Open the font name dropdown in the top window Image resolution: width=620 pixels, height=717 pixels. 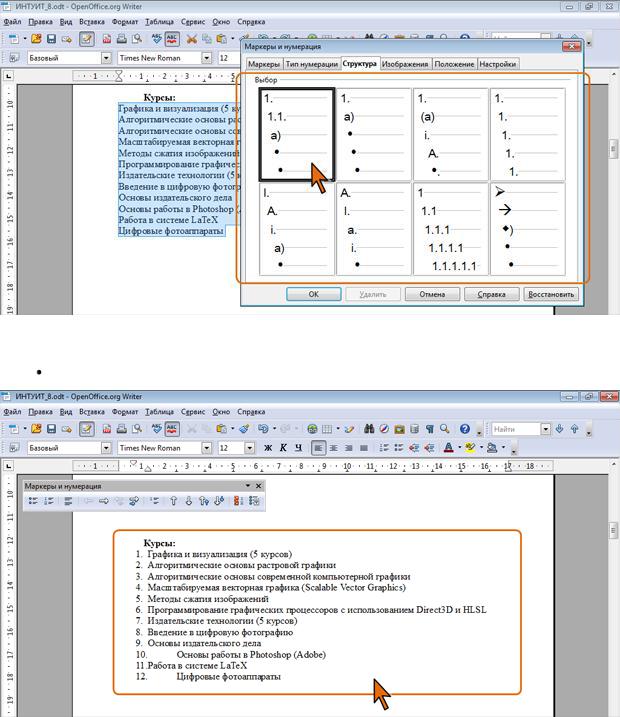click(207, 58)
